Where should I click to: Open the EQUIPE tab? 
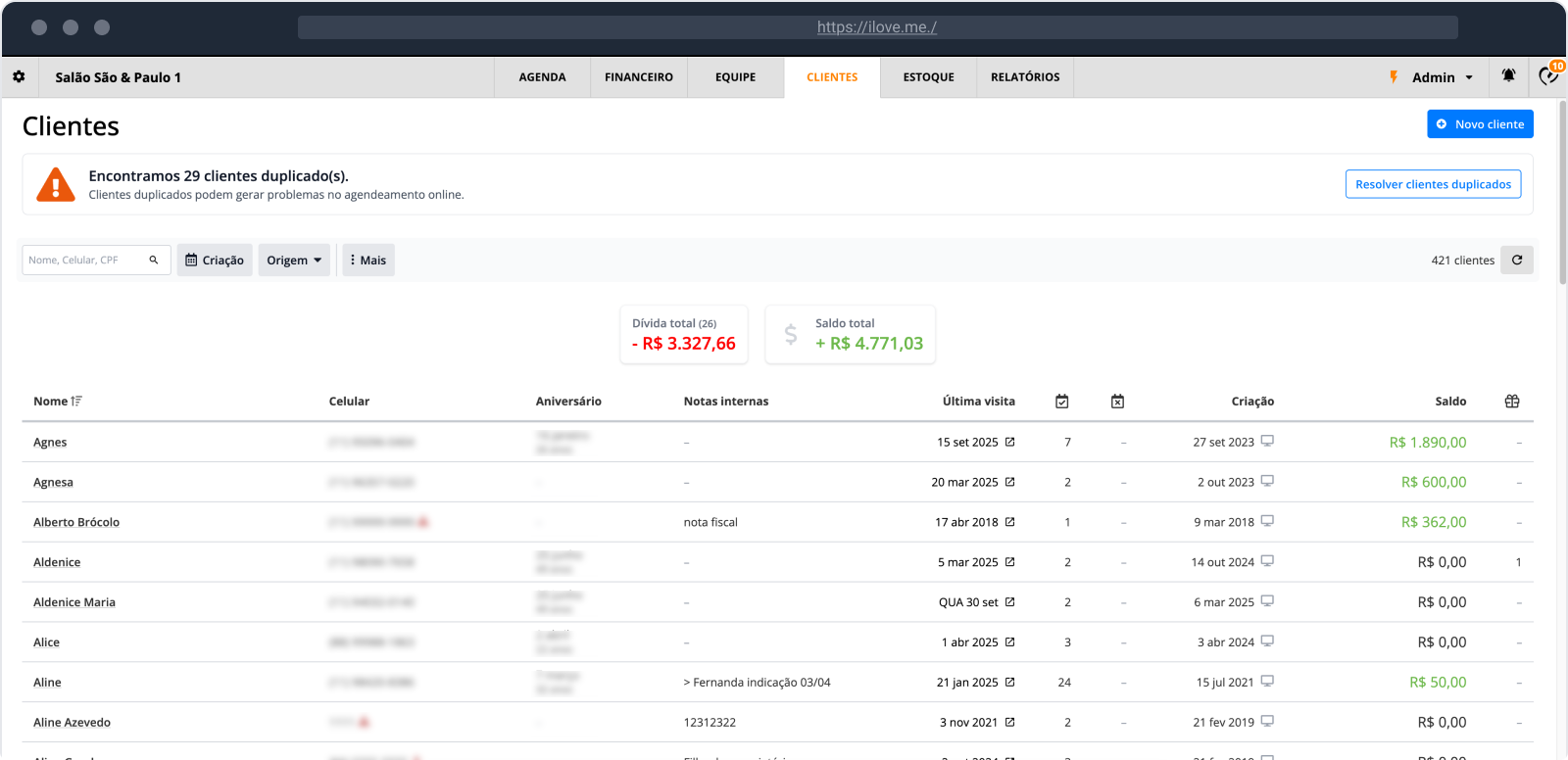[x=735, y=77]
